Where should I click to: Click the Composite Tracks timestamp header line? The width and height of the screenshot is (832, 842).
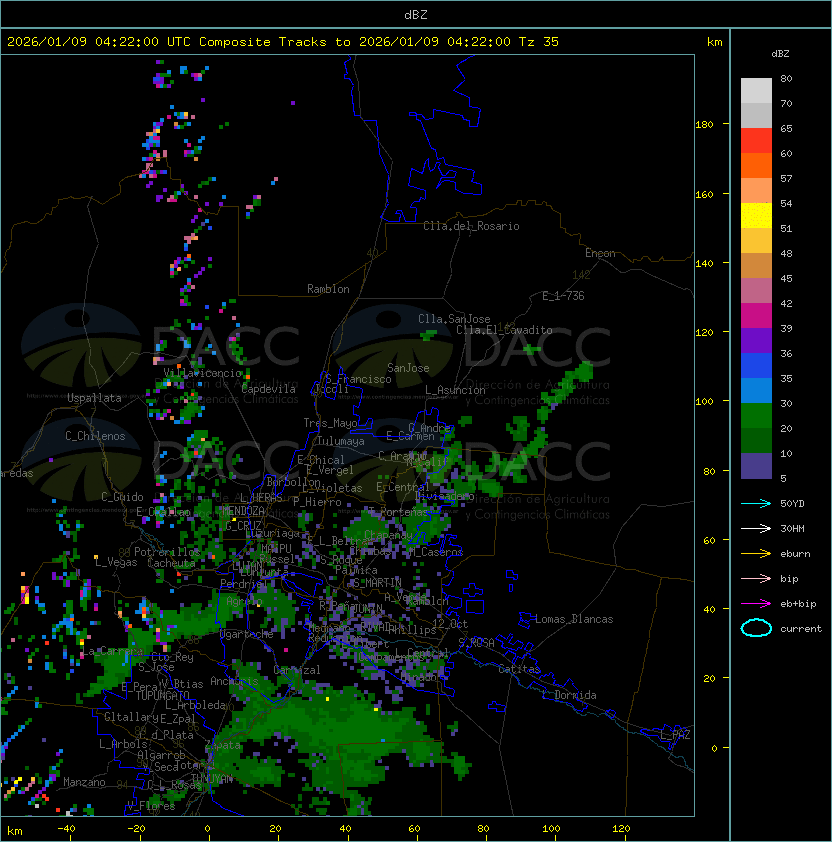coord(283,42)
